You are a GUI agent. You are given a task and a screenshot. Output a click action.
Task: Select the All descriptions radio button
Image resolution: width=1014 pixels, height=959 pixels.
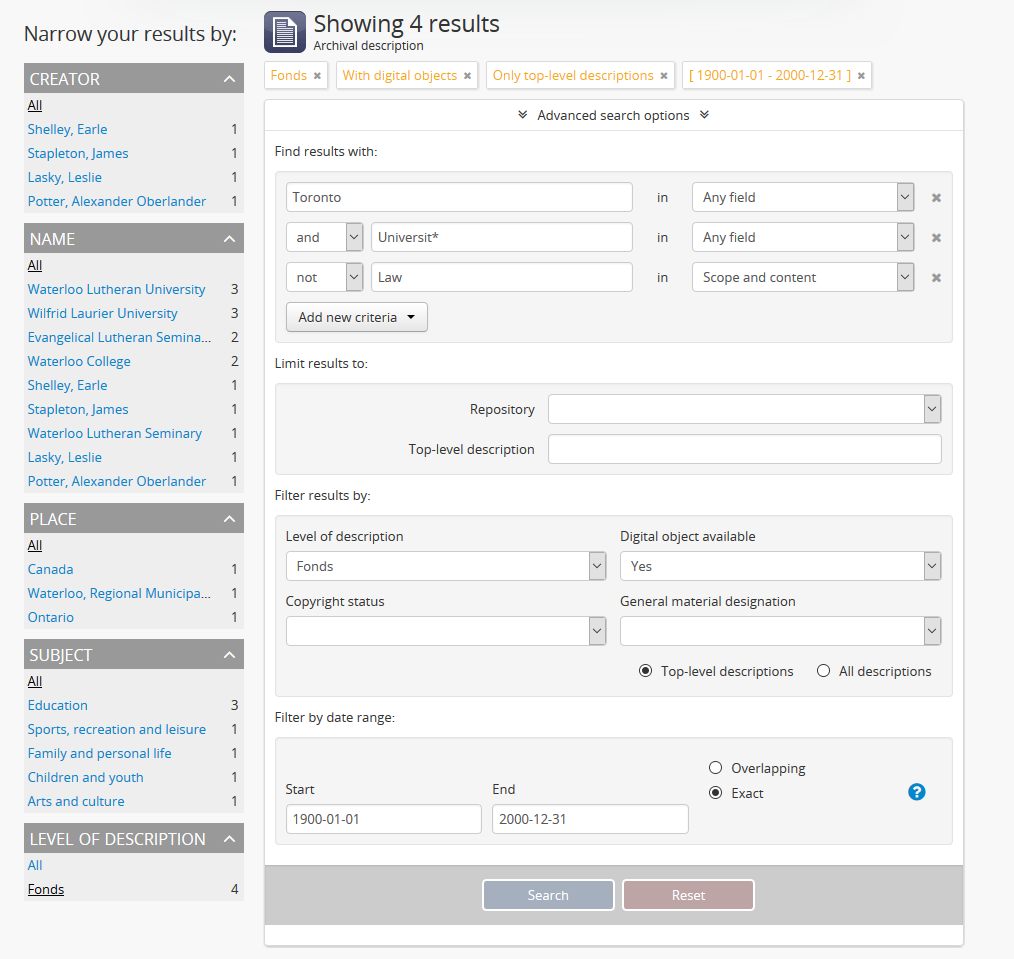[824, 671]
